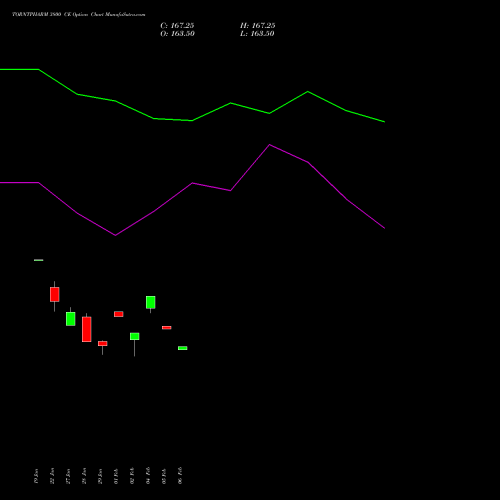Click the 27 Jan date axis label
The width and height of the screenshot is (500, 500).
[68, 476]
